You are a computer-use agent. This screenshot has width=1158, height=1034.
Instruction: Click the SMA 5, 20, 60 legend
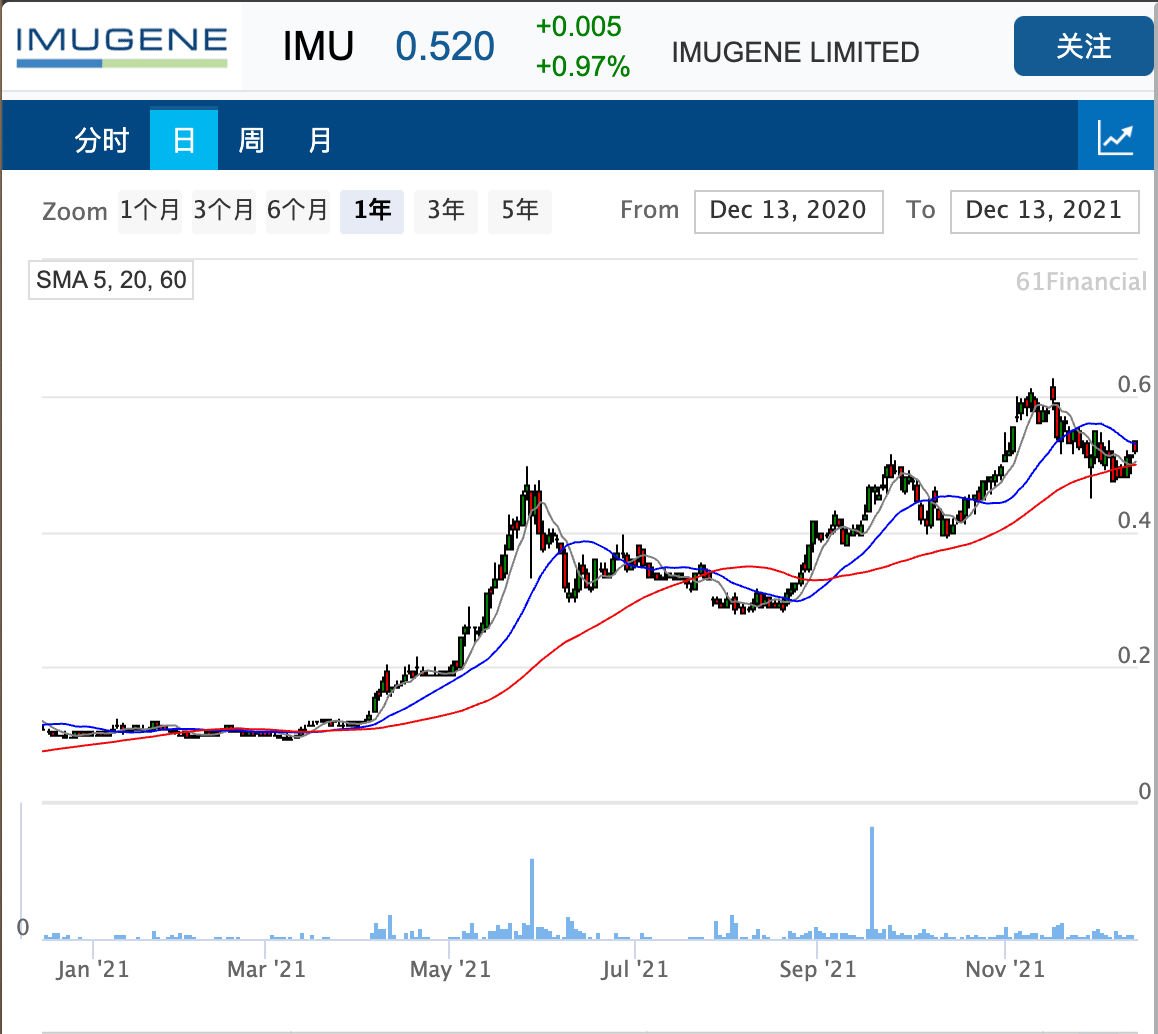pos(111,280)
